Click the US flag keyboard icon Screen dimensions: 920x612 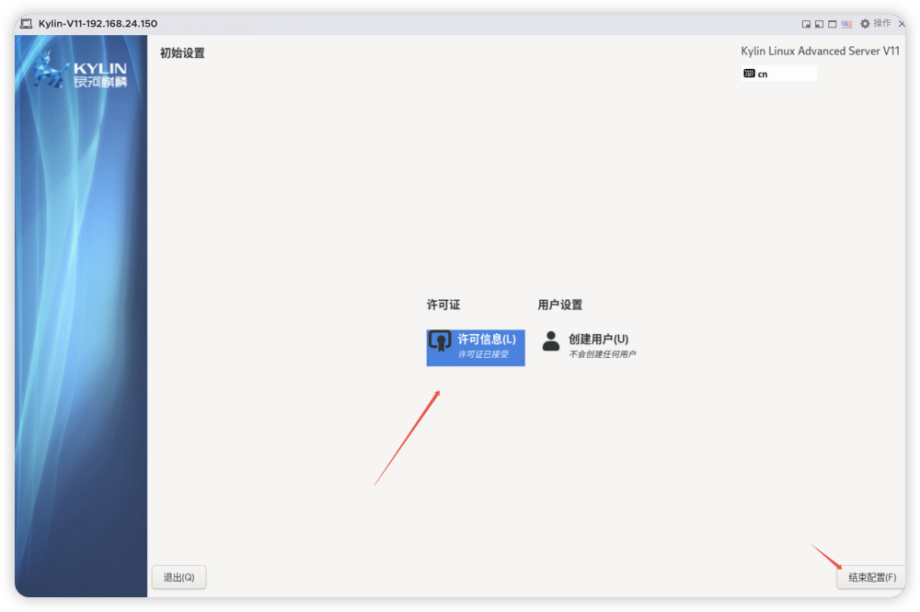pyautogui.click(x=847, y=24)
